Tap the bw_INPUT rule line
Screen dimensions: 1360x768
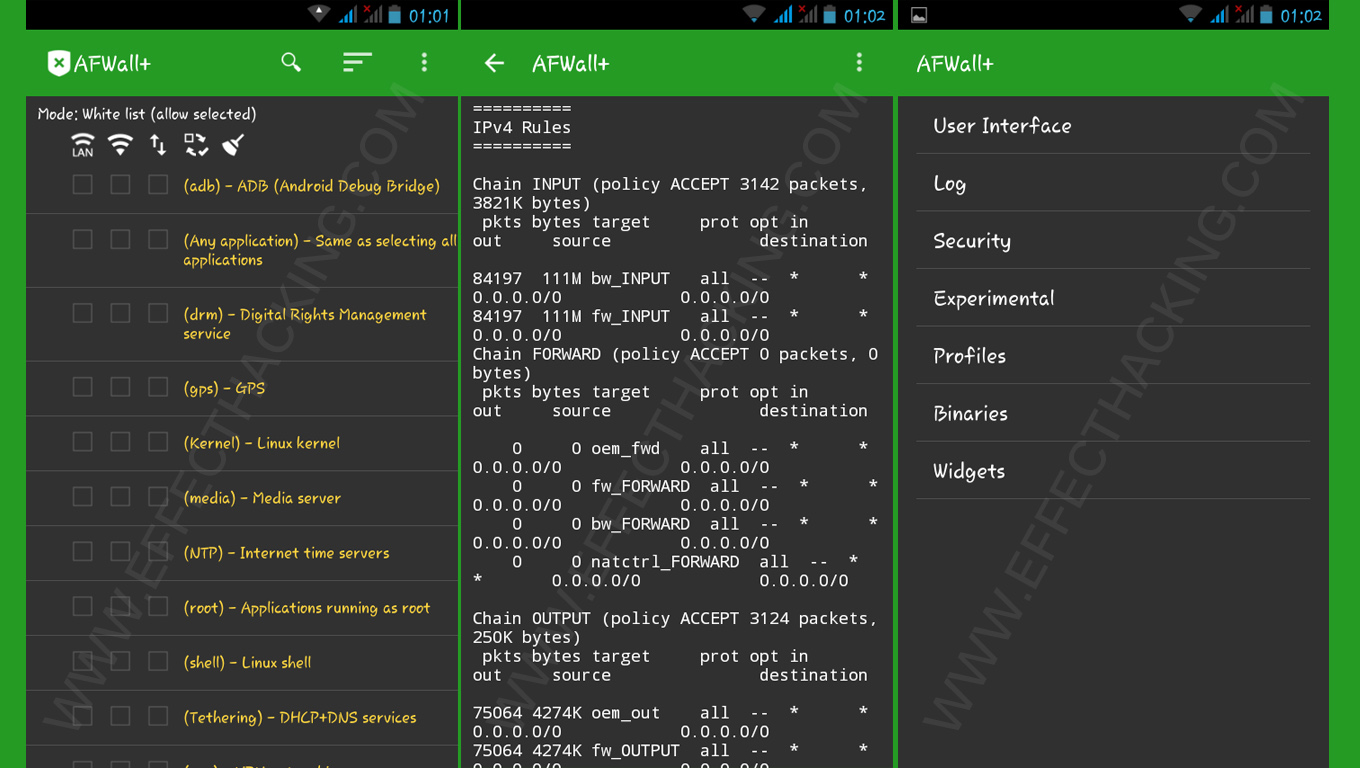[x=670, y=287]
